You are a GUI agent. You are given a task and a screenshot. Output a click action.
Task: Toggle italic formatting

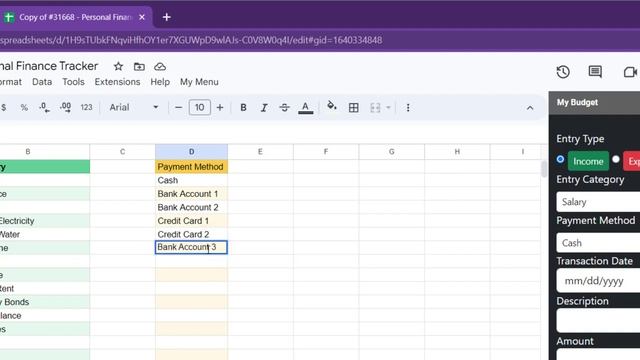pos(264,108)
